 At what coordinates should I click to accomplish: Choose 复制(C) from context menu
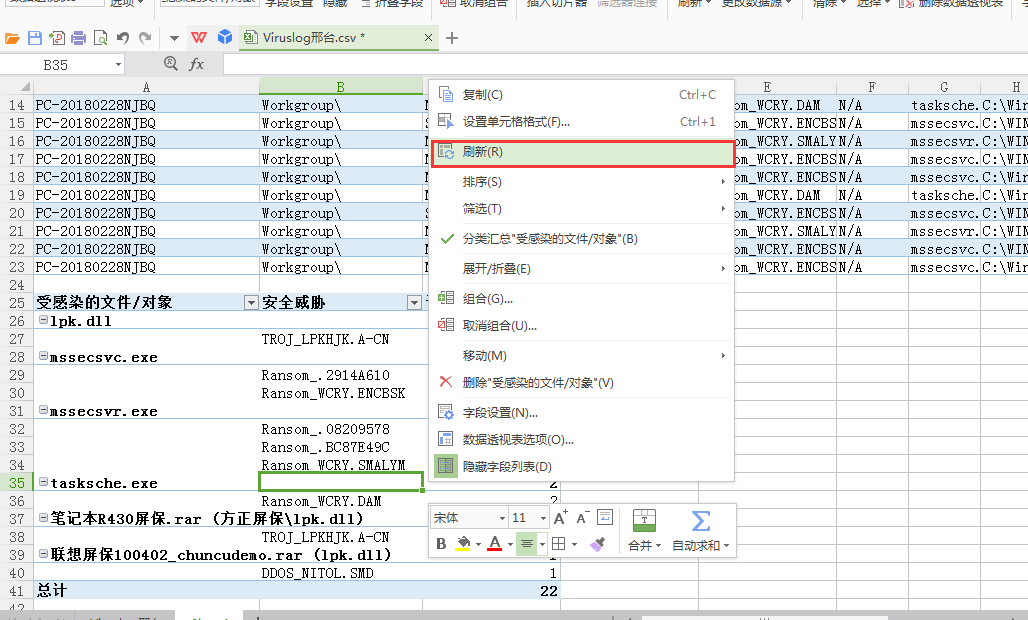(581, 95)
